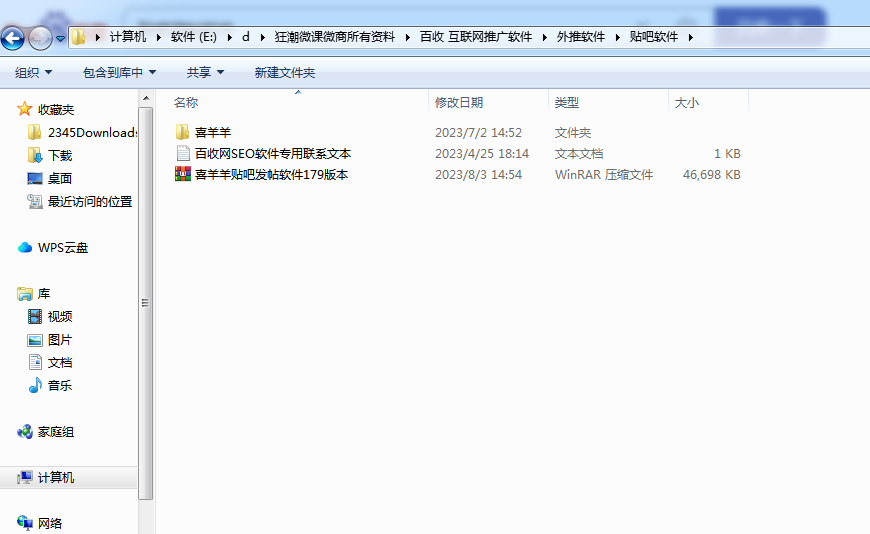Open the 组织 menu
The width and height of the screenshot is (870, 534).
[x=33, y=73]
